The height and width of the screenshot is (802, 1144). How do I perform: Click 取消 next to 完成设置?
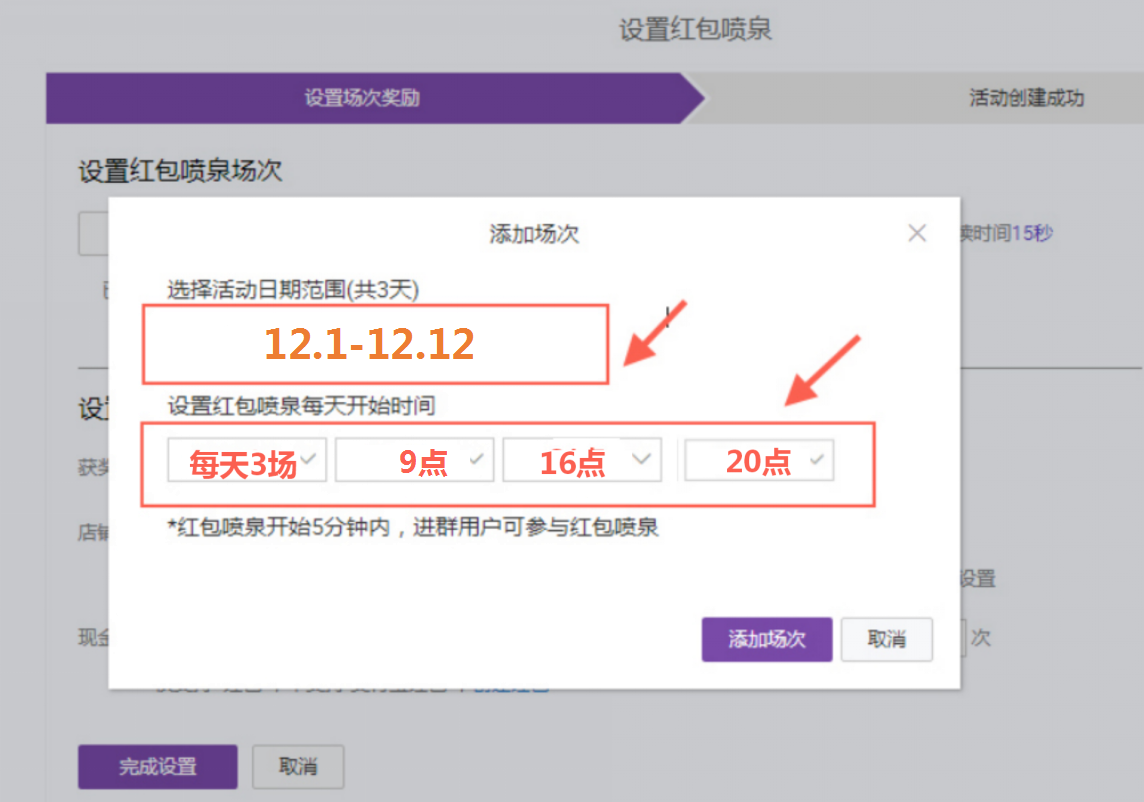pos(298,767)
